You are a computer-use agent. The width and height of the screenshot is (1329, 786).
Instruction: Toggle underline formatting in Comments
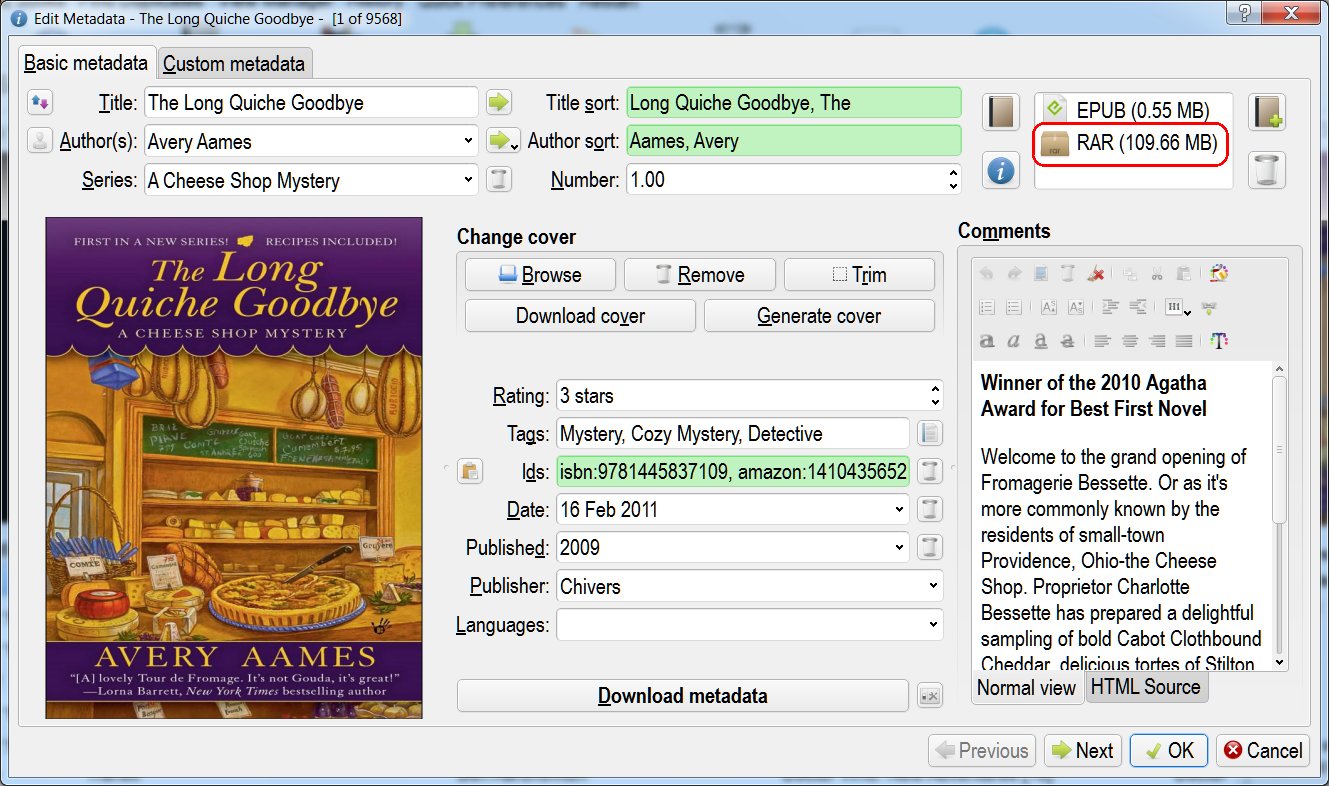(1041, 341)
